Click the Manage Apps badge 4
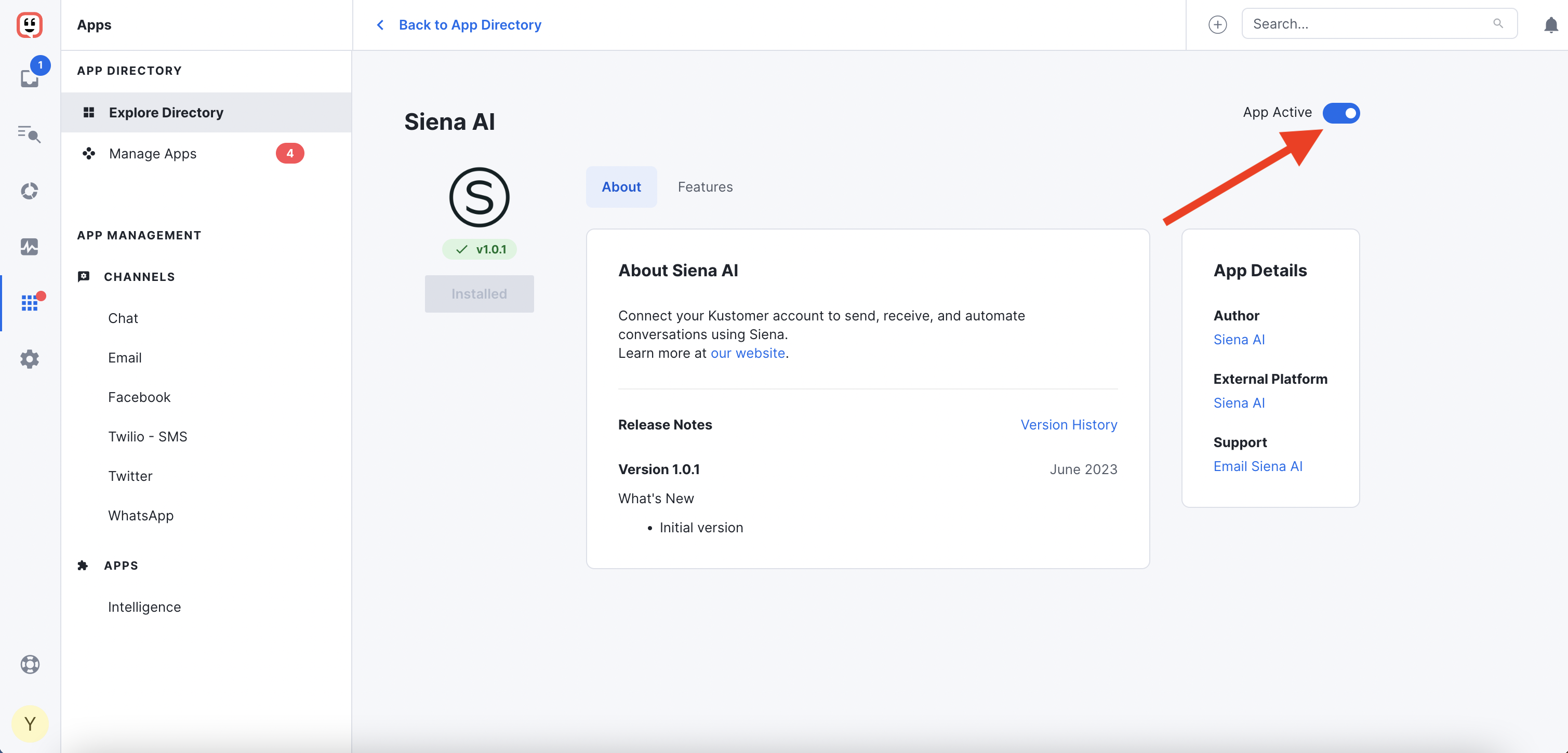This screenshot has width=1568, height=753. tap(290, 153)
